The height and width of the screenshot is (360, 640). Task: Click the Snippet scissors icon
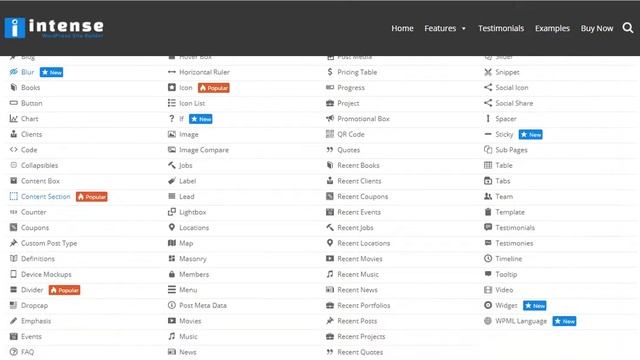point(488,72)
